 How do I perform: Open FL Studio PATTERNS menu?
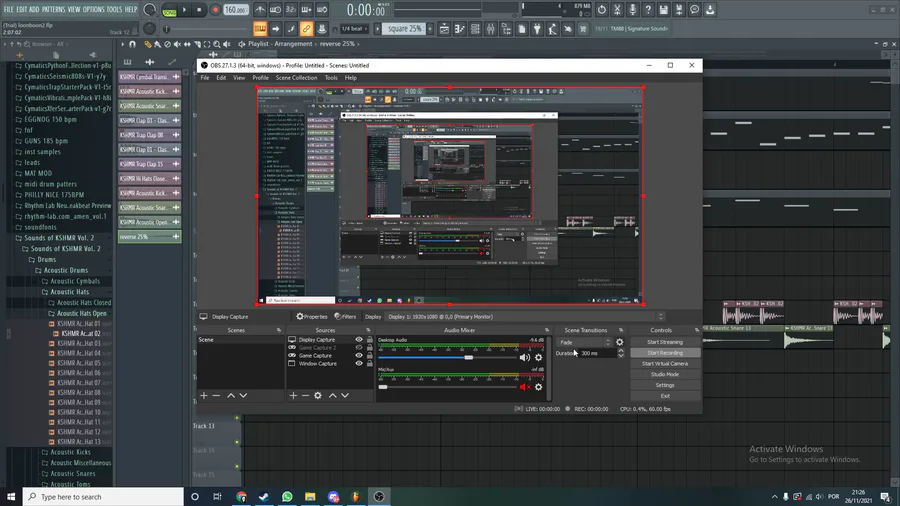coord(53,9)
